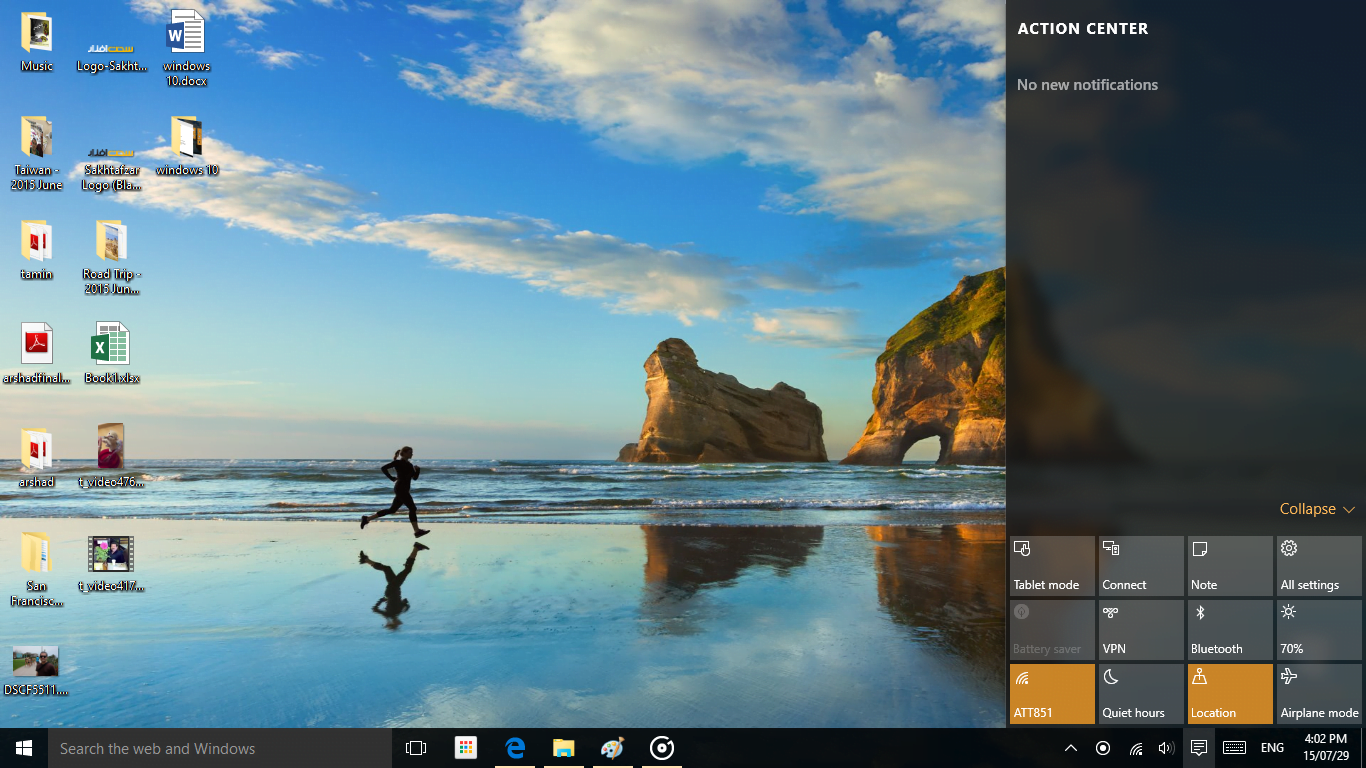
Task: Collapse the quick actions panel
Action: 1316,509
